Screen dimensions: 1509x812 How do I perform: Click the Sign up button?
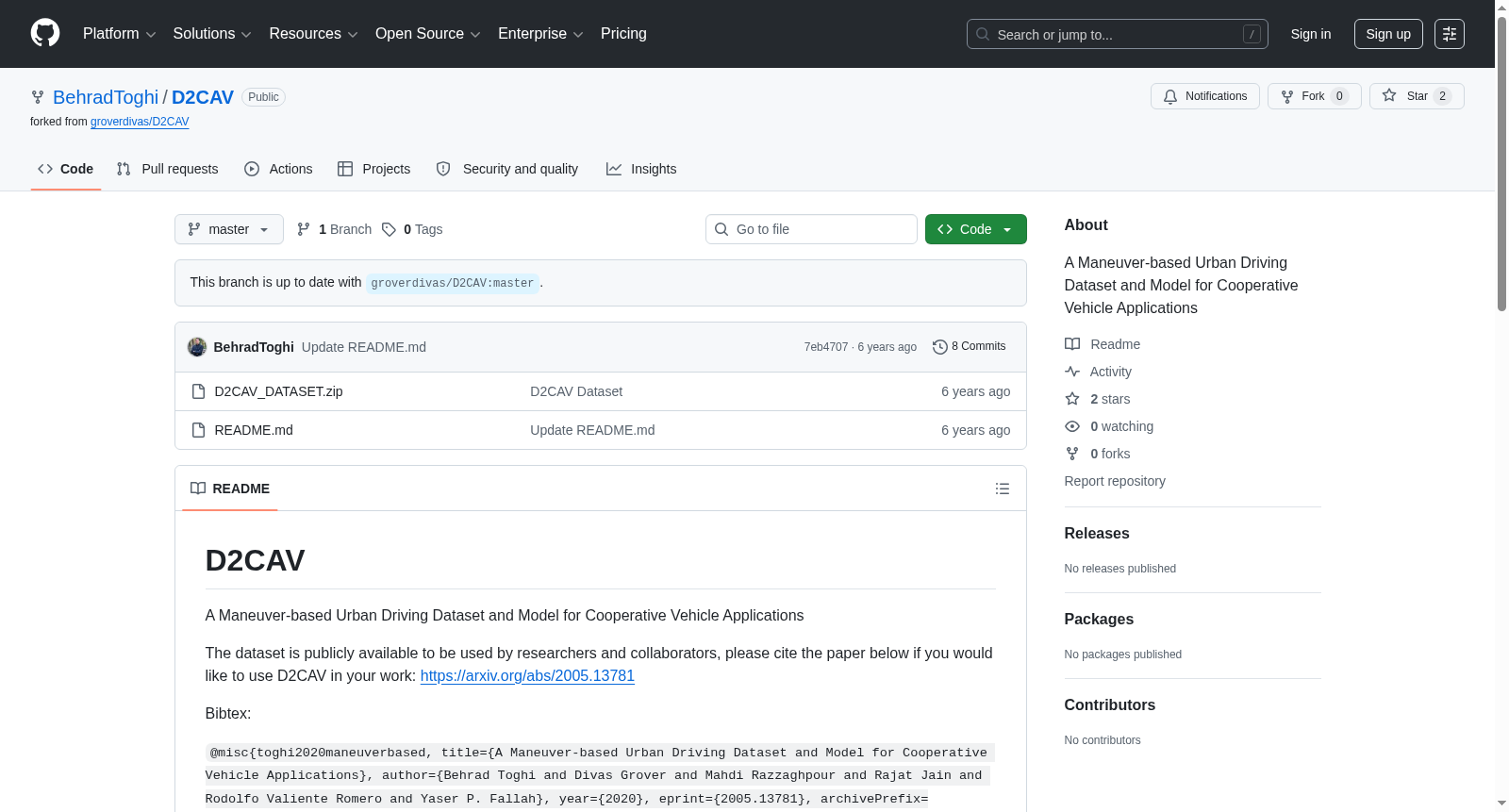(x=1388, y=34)
